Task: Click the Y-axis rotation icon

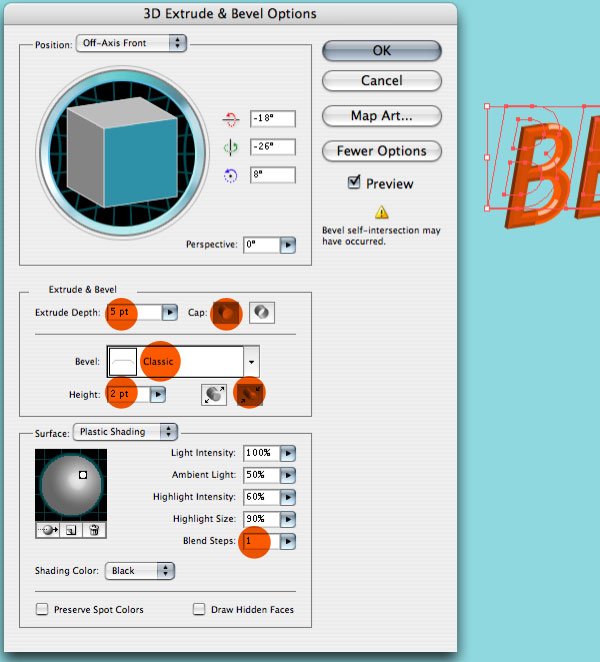Action: tap(231, 147)
